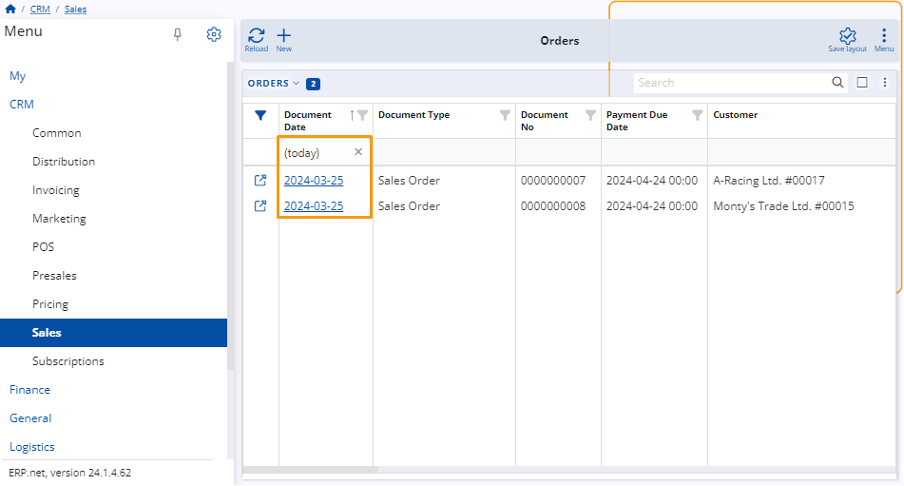904x486 pixels.
Task: Expand the Logistics menu section
Action: tap(32, 447)
